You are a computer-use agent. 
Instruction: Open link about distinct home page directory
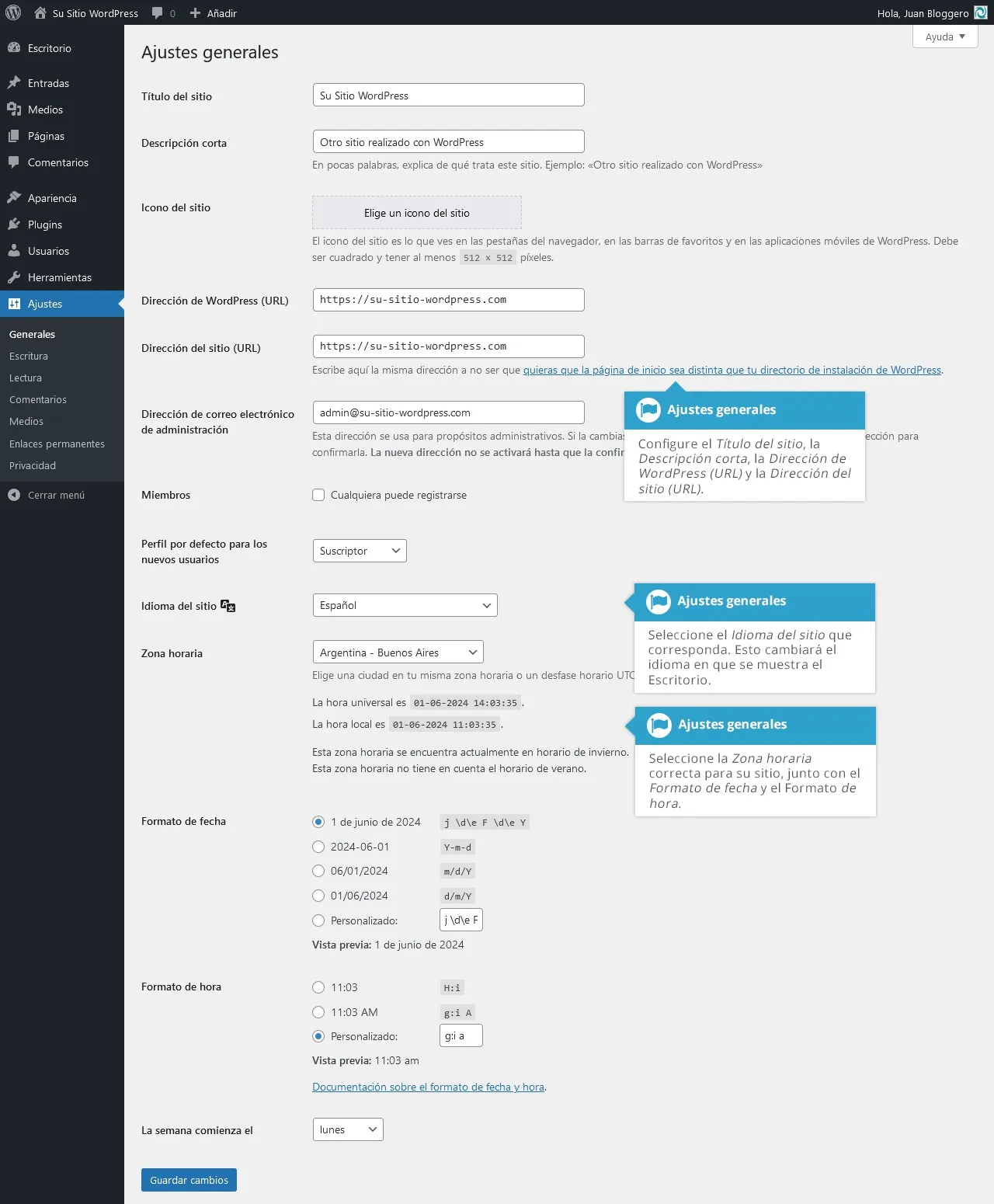tap(732, 370)
